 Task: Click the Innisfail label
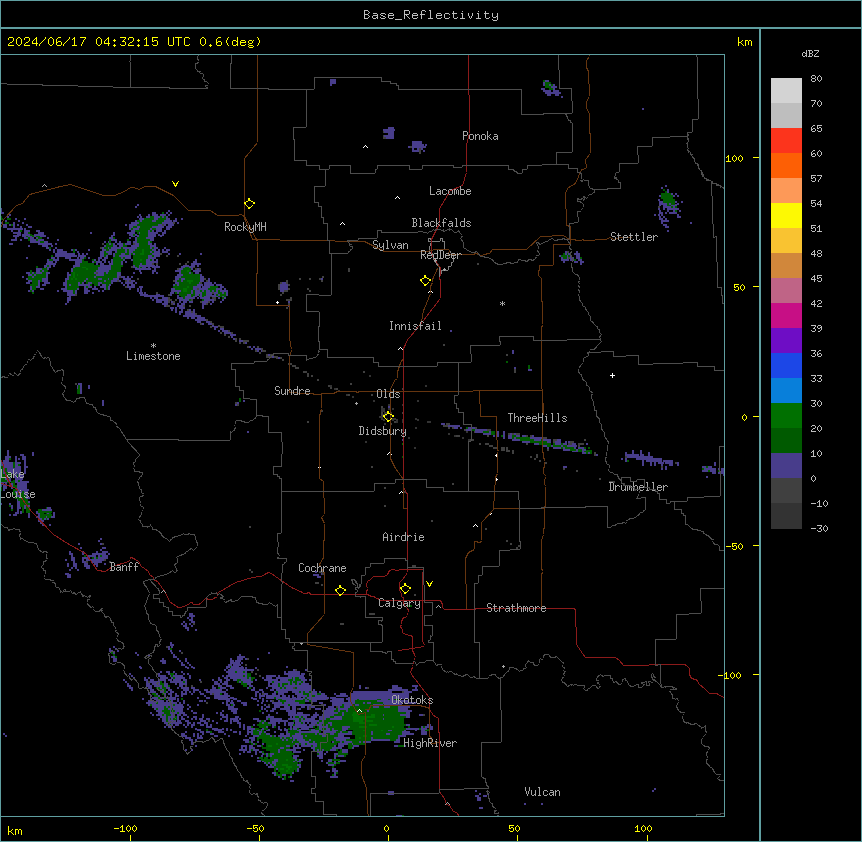pyautogui.click(x=415, y=326)
